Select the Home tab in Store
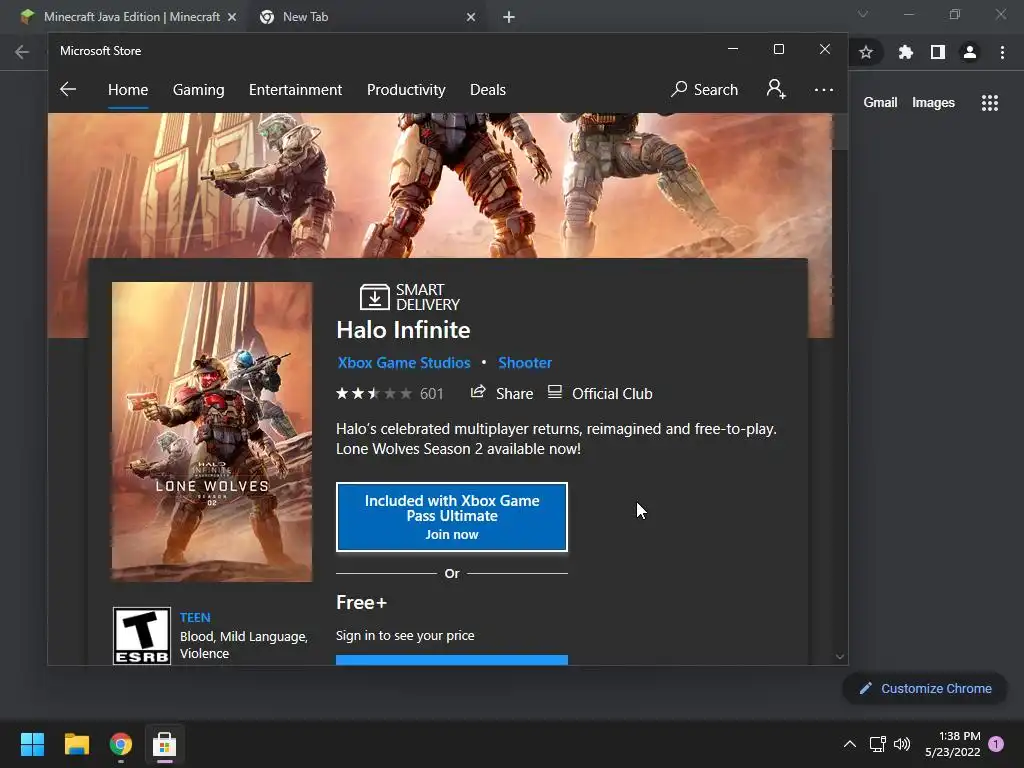1024x768 pixels. coord(128,89)
